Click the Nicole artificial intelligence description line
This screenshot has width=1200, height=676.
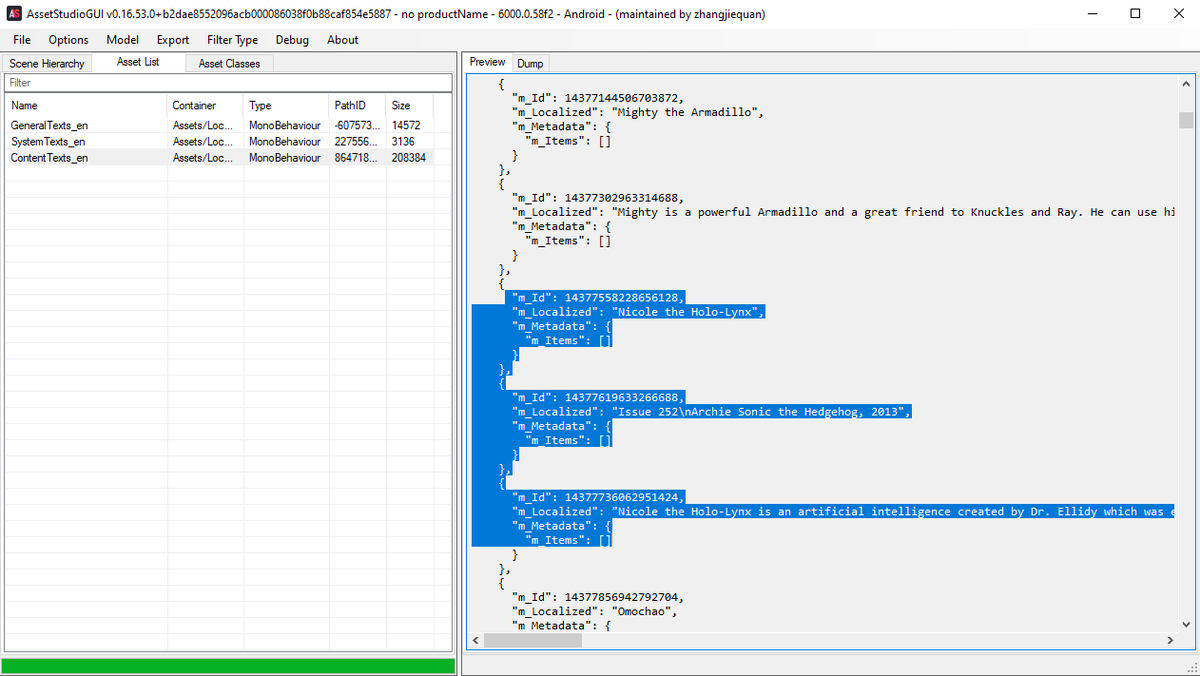pos(842,512)
